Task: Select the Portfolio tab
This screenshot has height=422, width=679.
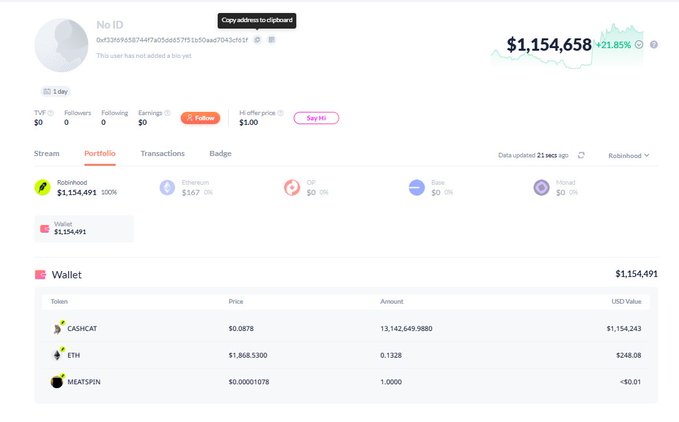Action: (100, 153)
